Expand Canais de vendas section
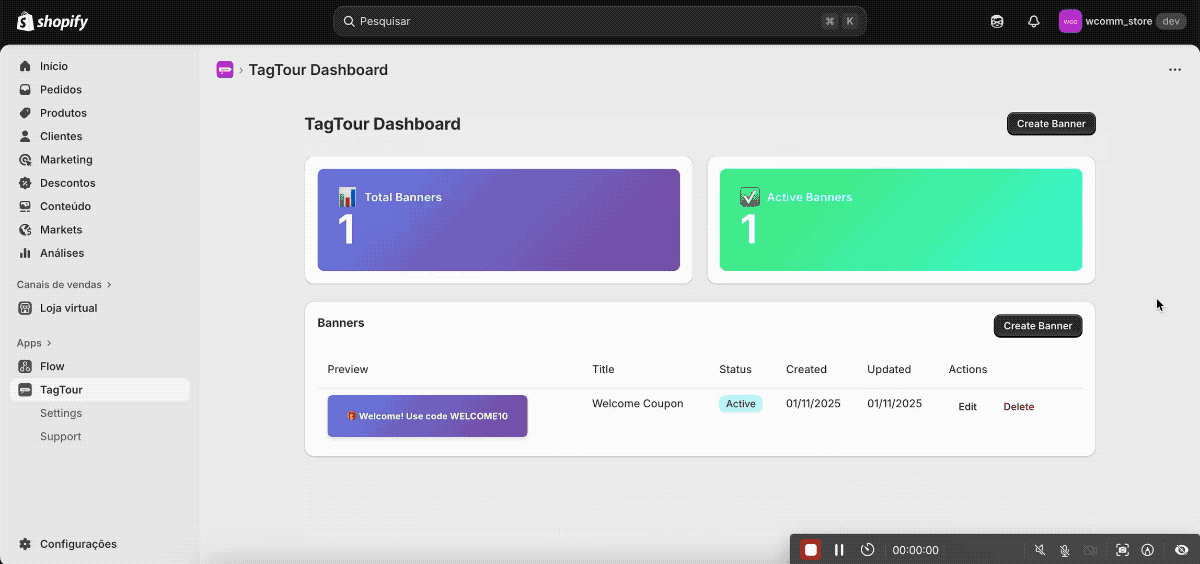Viewport: 1200px width, 564px height. coord(64,284)
